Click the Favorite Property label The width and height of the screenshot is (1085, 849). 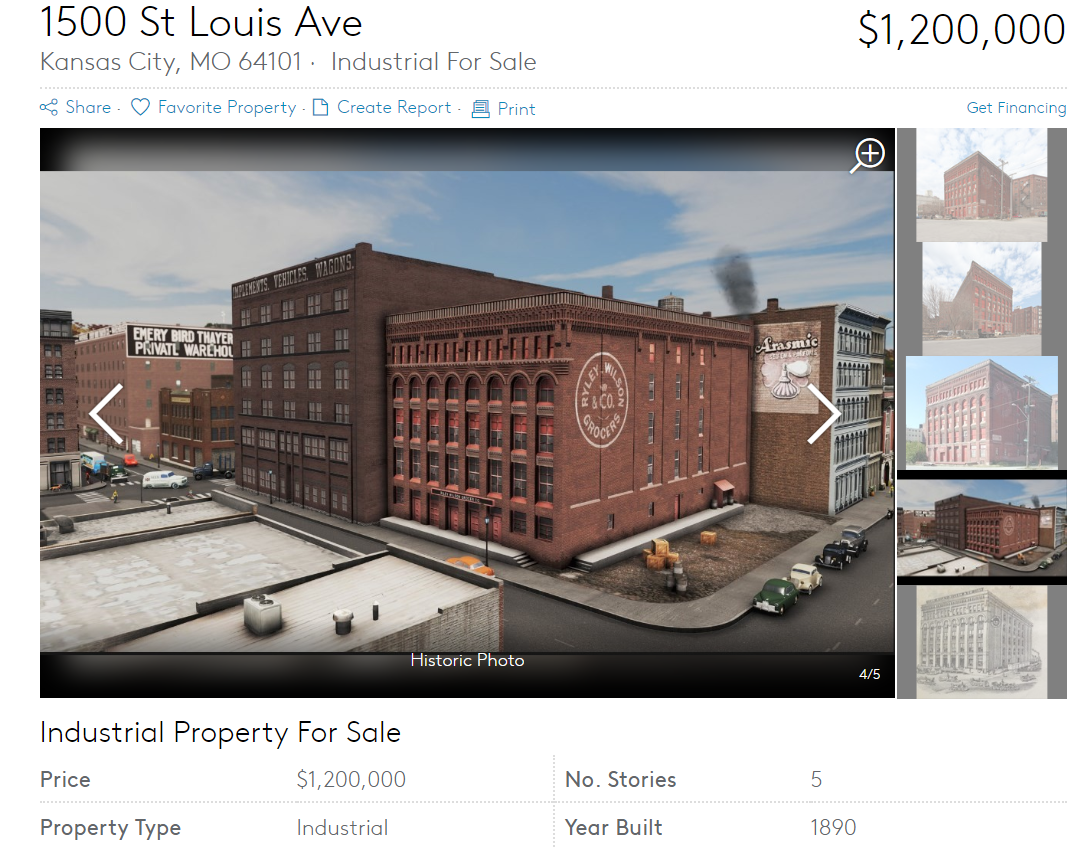click(x=227, y=107)
